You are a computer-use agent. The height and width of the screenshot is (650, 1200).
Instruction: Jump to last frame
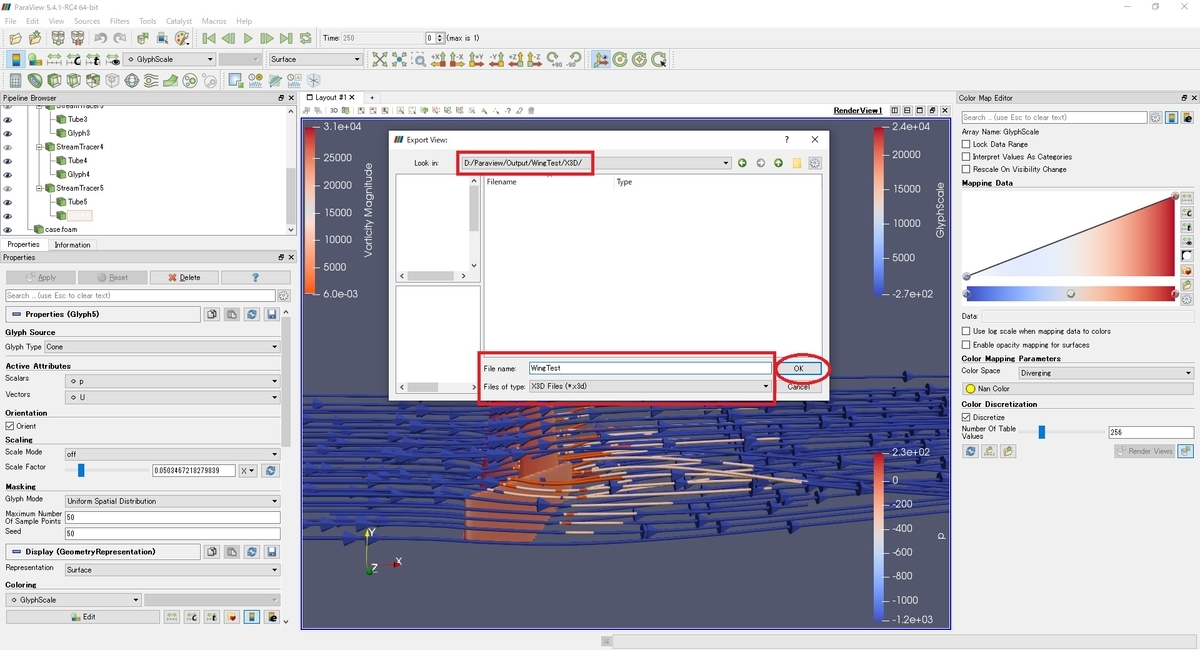(286, 38)
